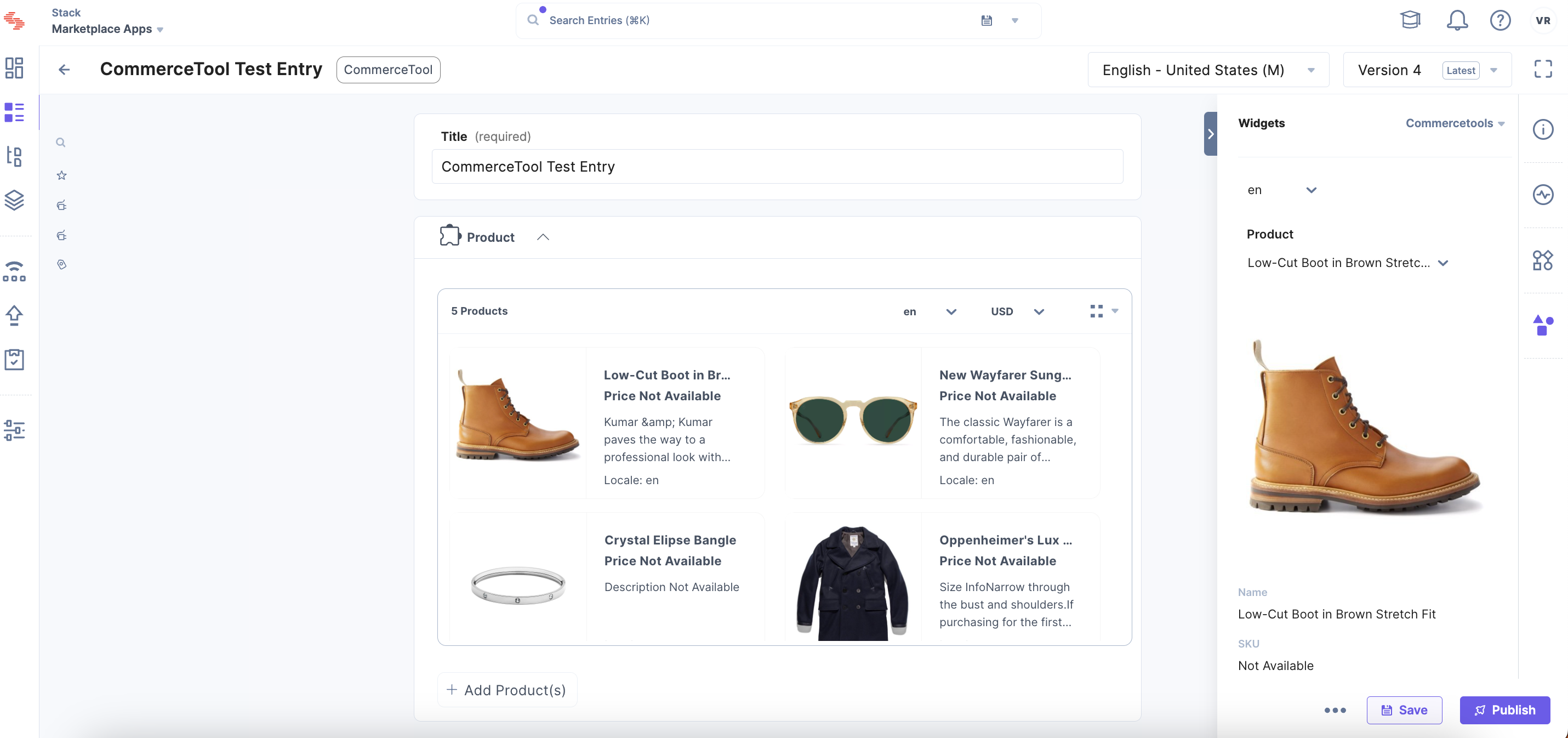The width and height of the screenshot is (1568, 738).
Task: Click the '5 Products' count text
Action: coord(479,311)
